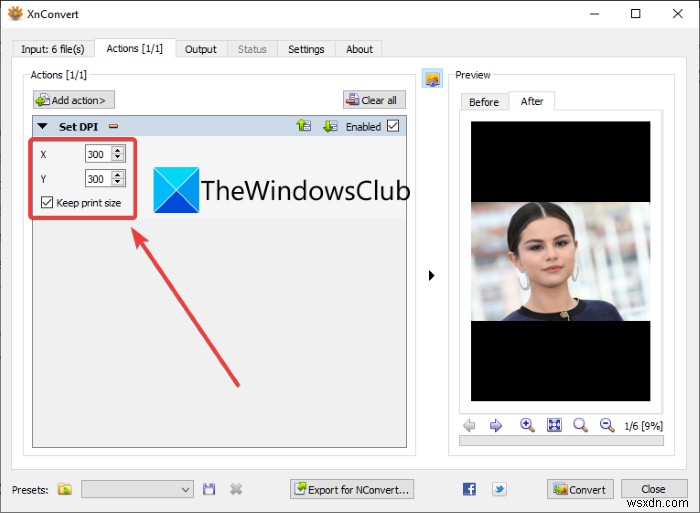Open presets folder icon

(x=65, y=489)
